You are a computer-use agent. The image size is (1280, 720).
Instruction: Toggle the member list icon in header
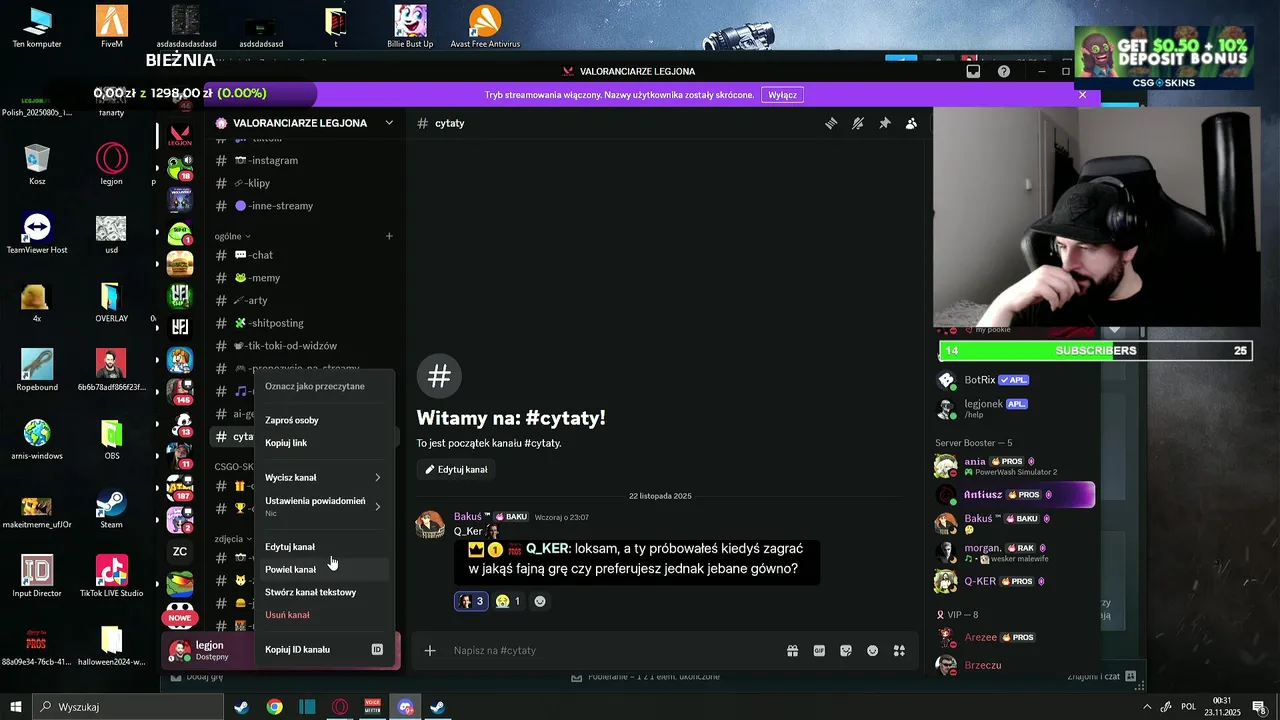pos(911,123)
